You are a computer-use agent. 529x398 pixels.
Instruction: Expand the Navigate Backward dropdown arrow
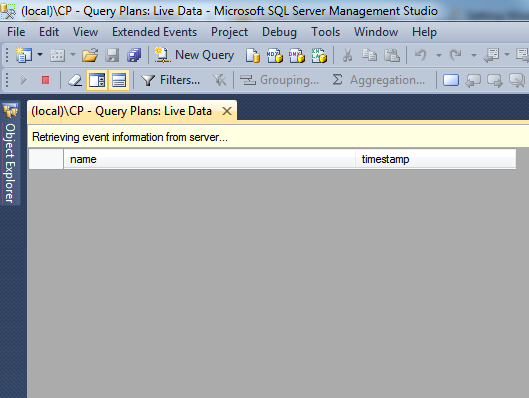[x=507, y=55]
